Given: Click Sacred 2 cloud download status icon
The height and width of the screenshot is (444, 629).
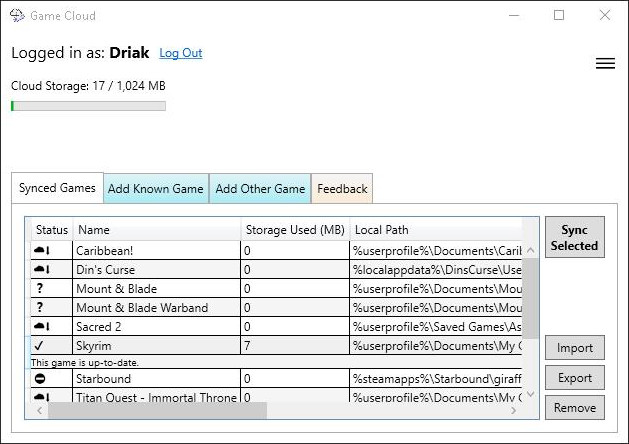Looking at the screenshot, I should [42, 326].
